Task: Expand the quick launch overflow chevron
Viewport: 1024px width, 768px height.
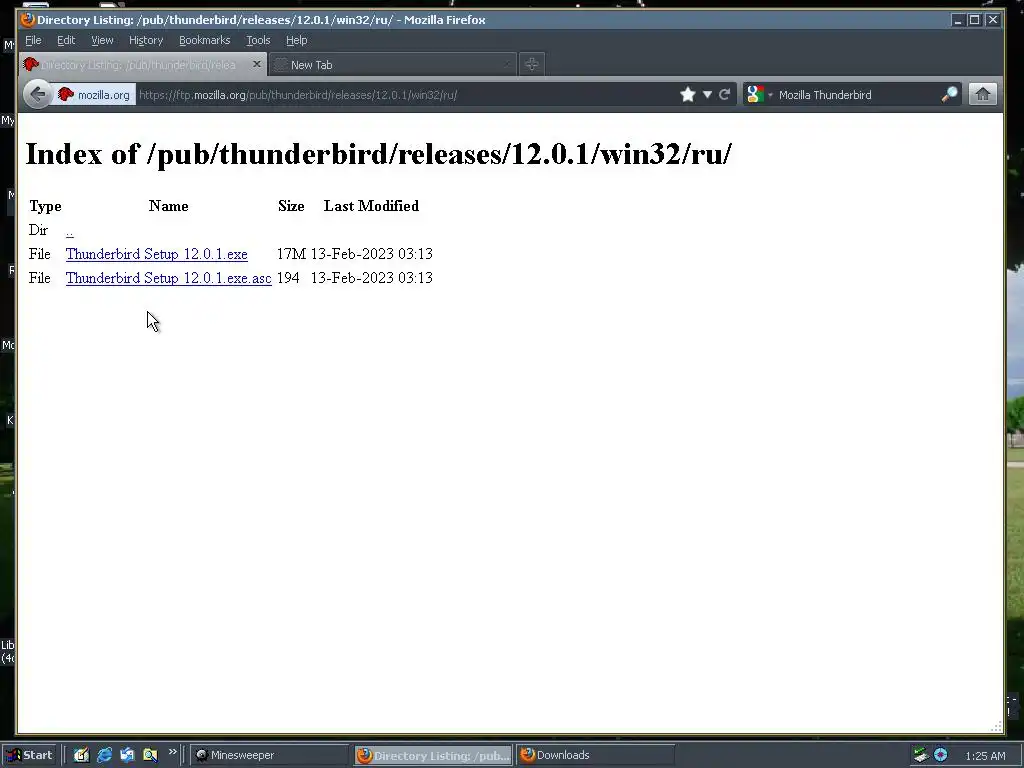Action: pos(172,752)
